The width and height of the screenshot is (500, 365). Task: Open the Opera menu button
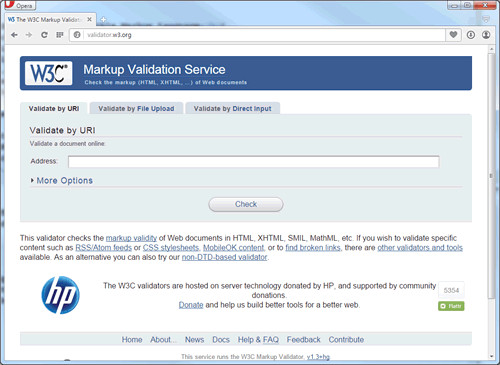(x=19, y=5)
